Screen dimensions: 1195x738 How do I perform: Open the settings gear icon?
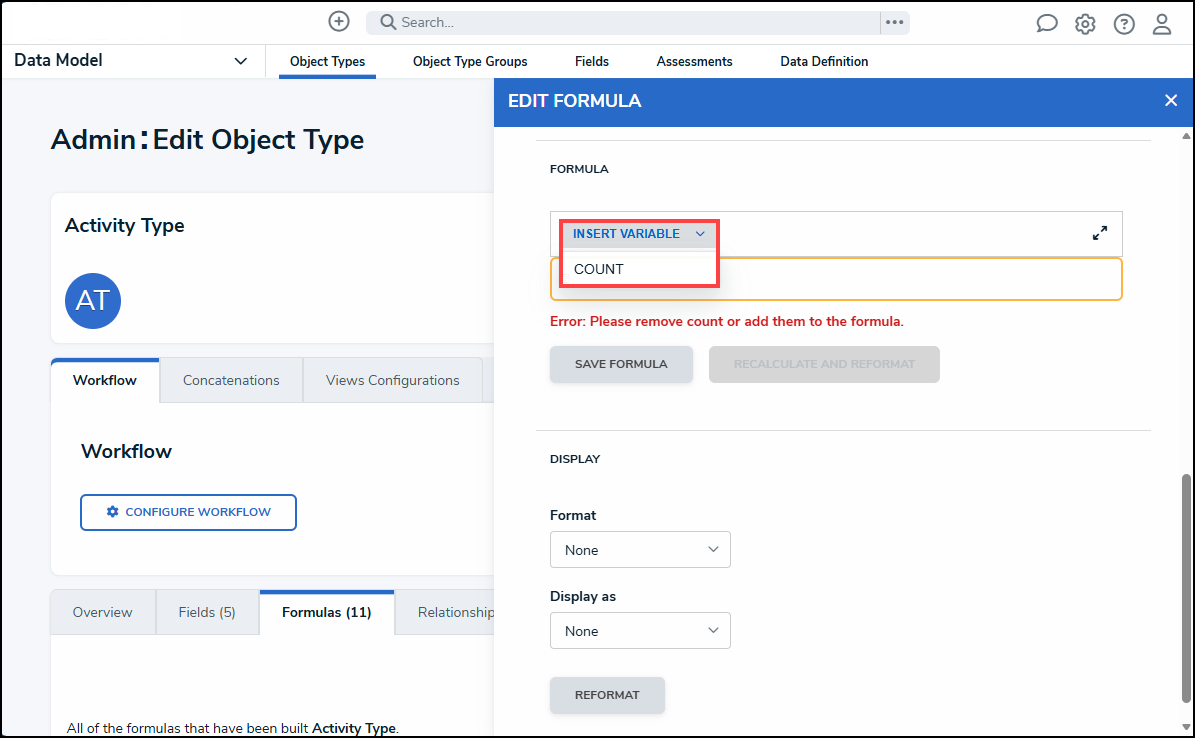[x=1085, y=23]
